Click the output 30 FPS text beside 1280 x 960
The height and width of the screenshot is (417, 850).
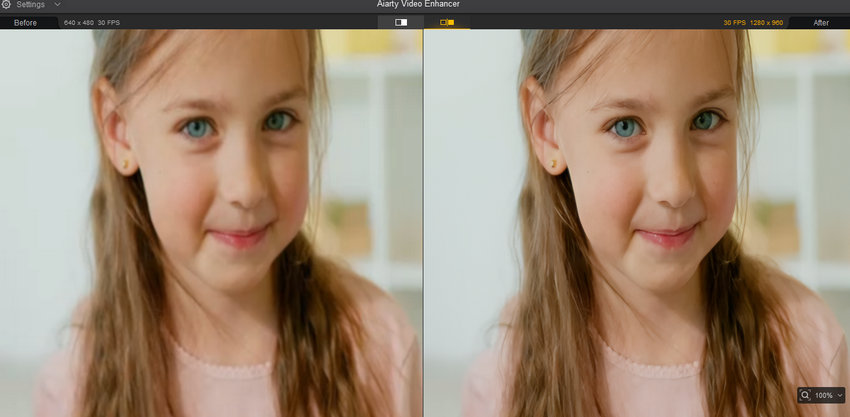[735, 23]
